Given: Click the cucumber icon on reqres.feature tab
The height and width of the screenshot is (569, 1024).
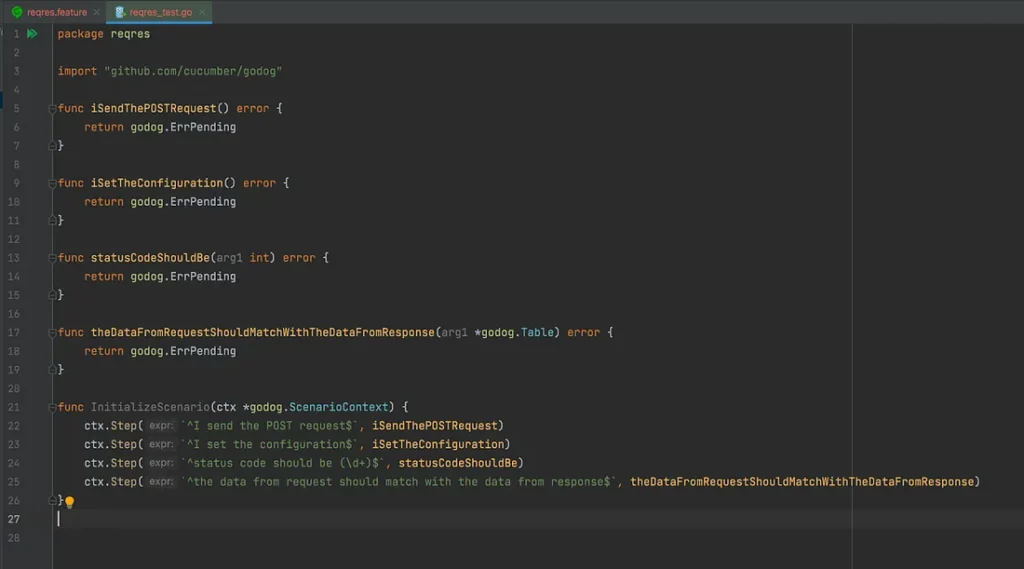Looking at the screenshot, I should [17, 12].
